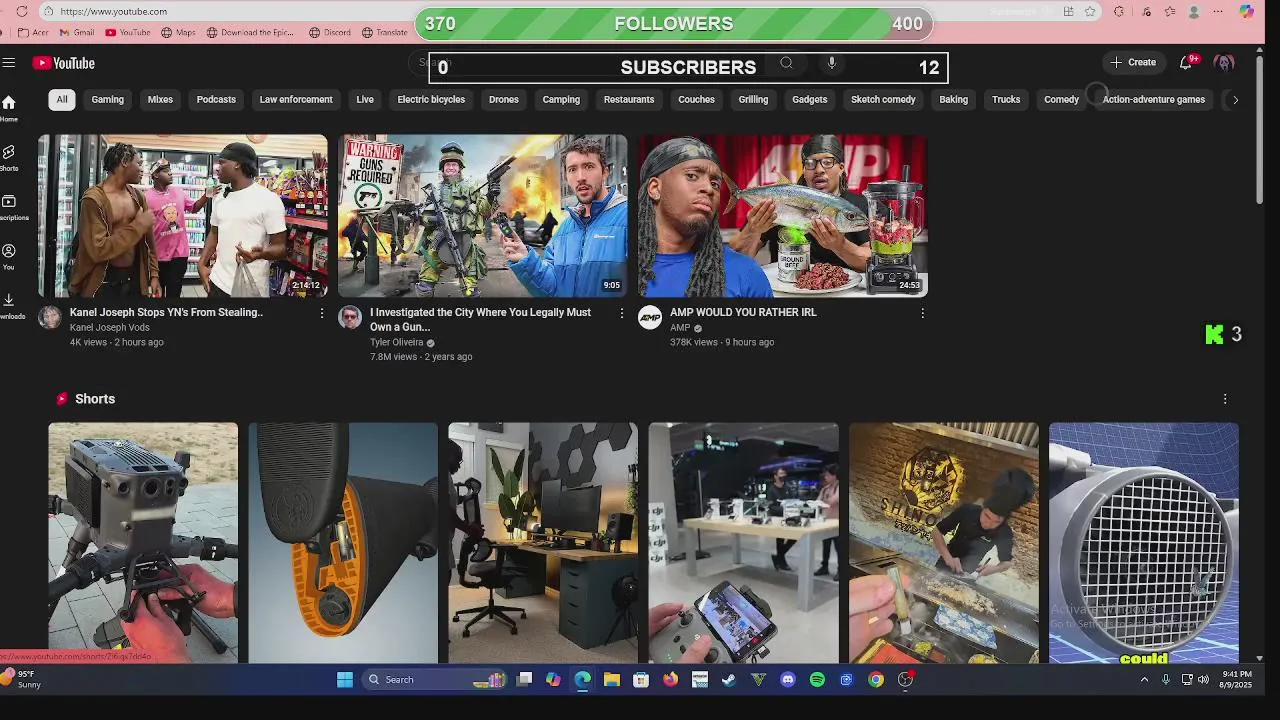This screenshot has width=1280, height=720.
Task: Select the Restaurants filter chip
Action: coord(629,99)
